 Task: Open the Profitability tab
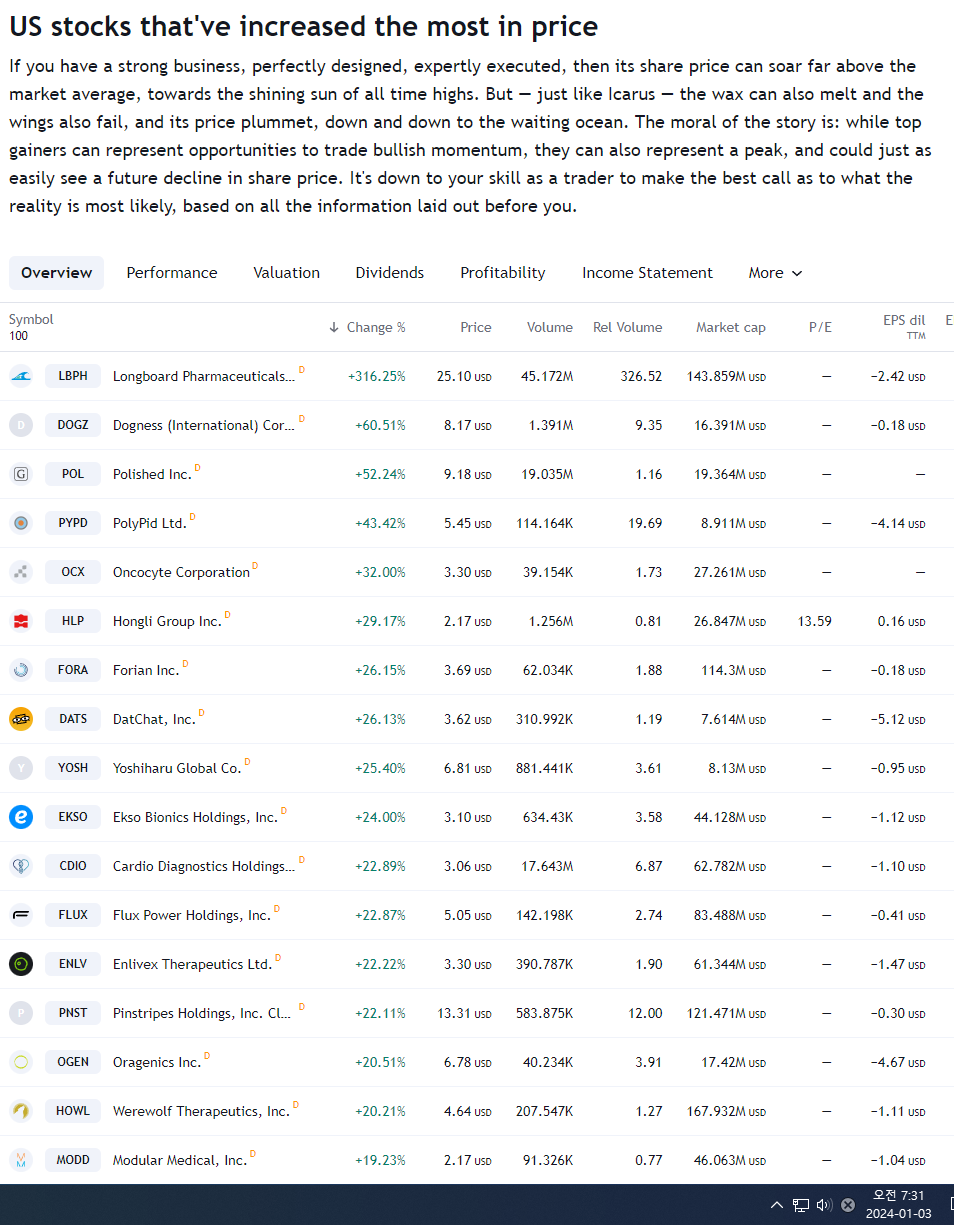point(503,273)
